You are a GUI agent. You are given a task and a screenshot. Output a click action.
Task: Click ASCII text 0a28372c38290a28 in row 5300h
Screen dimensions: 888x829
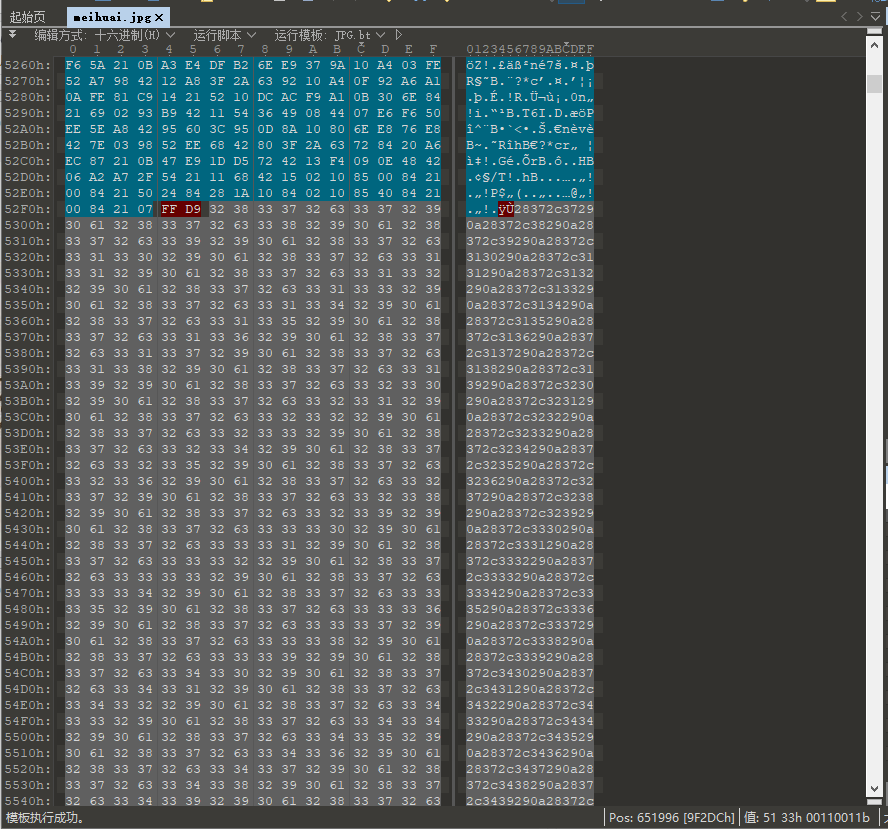(x=530, y=225)
